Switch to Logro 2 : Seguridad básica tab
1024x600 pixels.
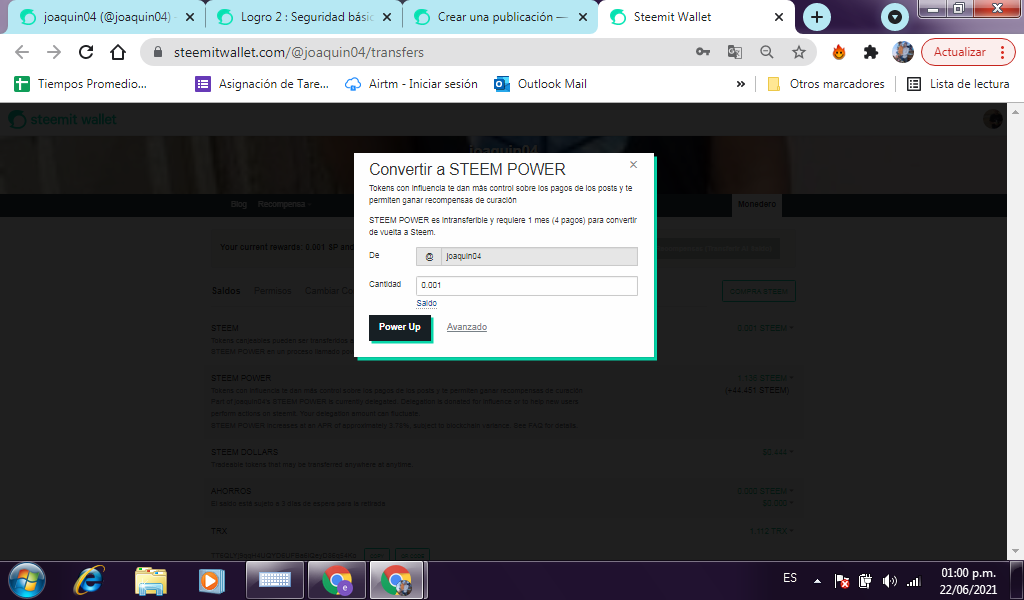(306, 17)
